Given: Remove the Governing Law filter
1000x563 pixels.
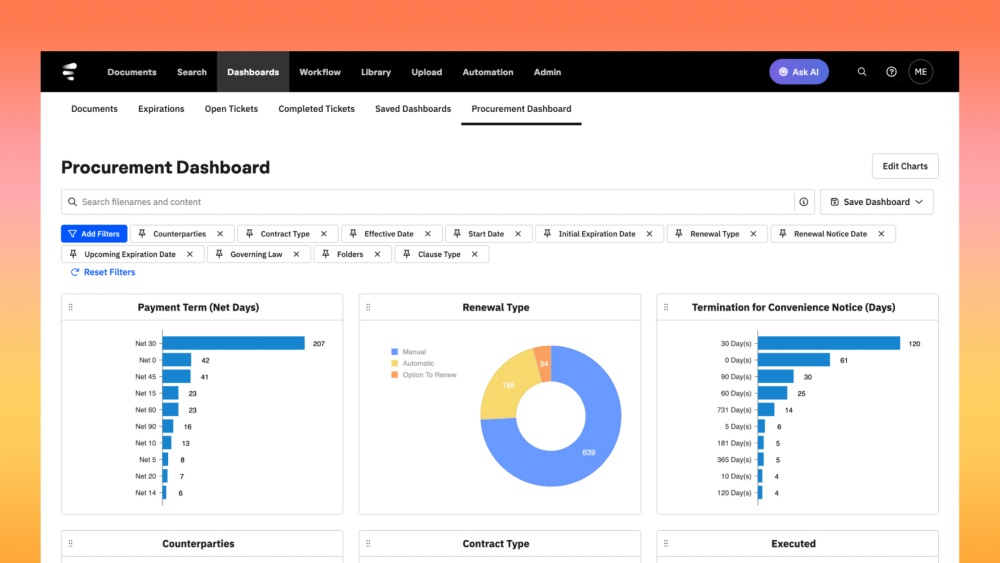Looking at the screenshot, I should click(297, 254).
